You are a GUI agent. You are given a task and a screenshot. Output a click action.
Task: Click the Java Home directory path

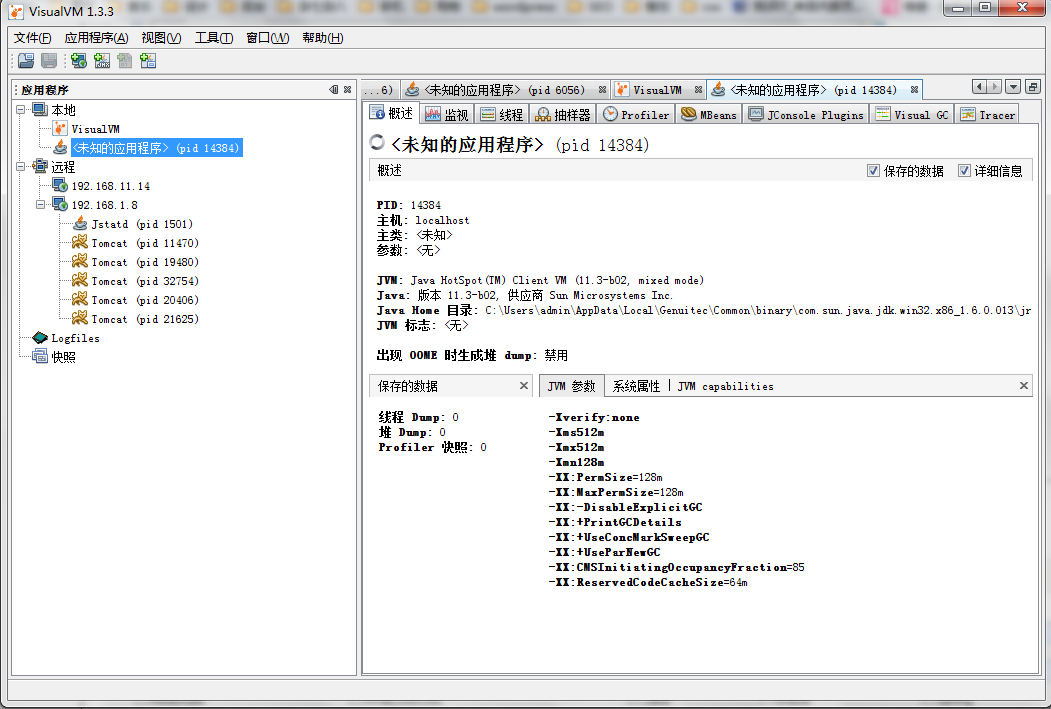point(757,310)
